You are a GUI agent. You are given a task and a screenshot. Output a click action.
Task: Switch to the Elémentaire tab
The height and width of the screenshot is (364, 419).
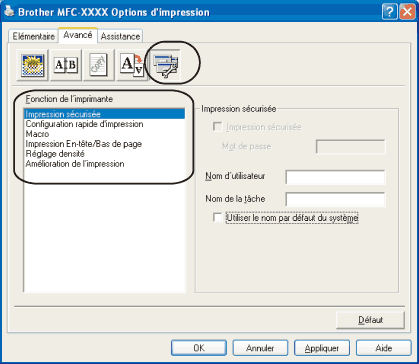coord(33,36)
